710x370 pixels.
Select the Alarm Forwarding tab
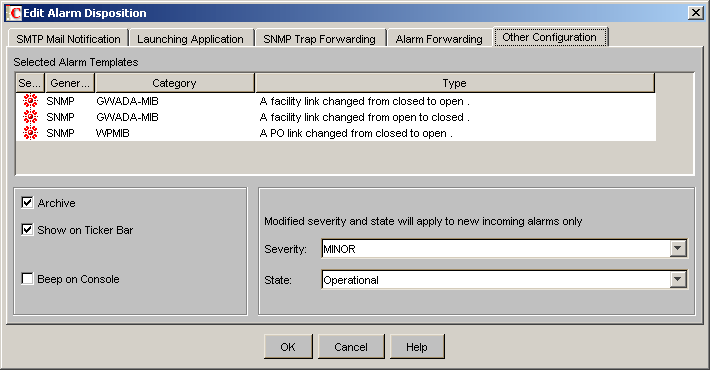pos(439,39)
